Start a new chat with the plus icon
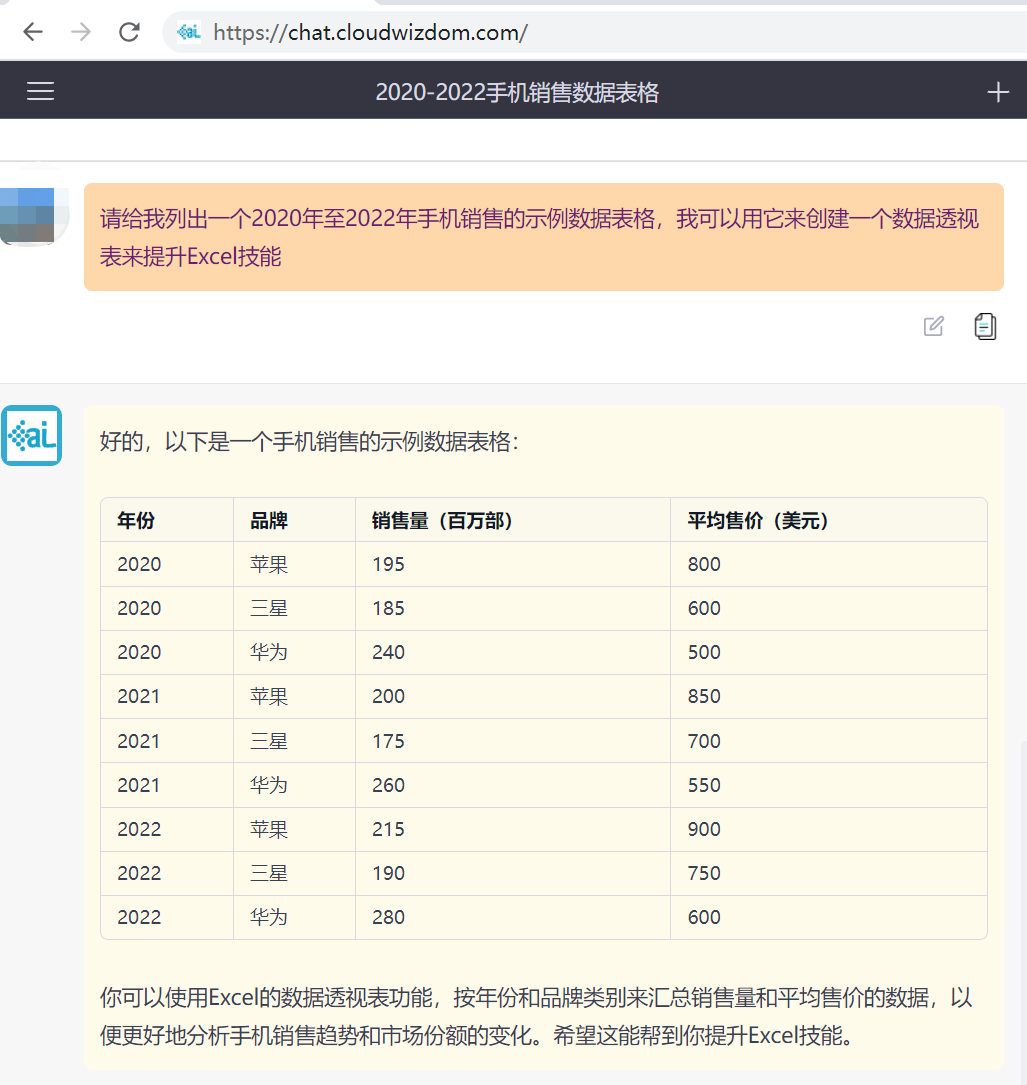The image size is (1027, 1085). click(997, 91)
